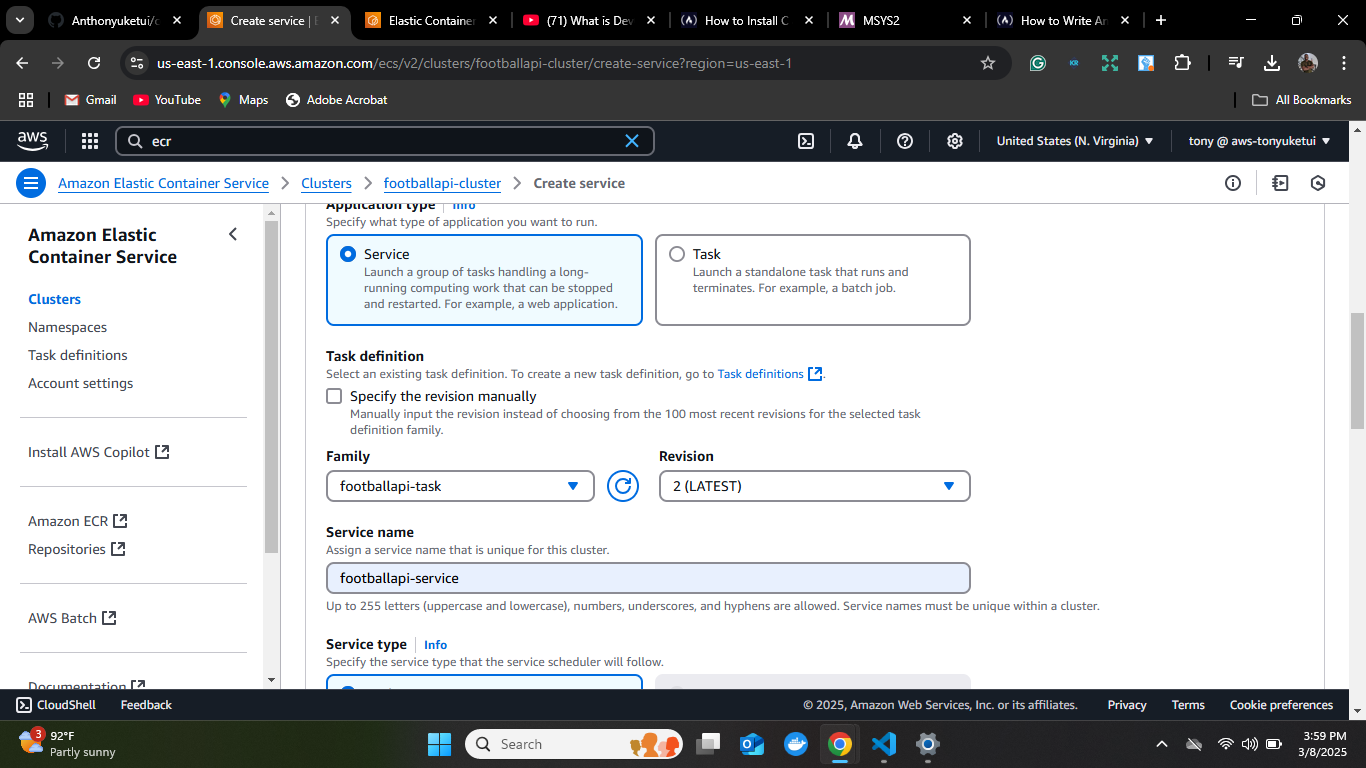Enable Specify the revision manually

coord(334,396)
